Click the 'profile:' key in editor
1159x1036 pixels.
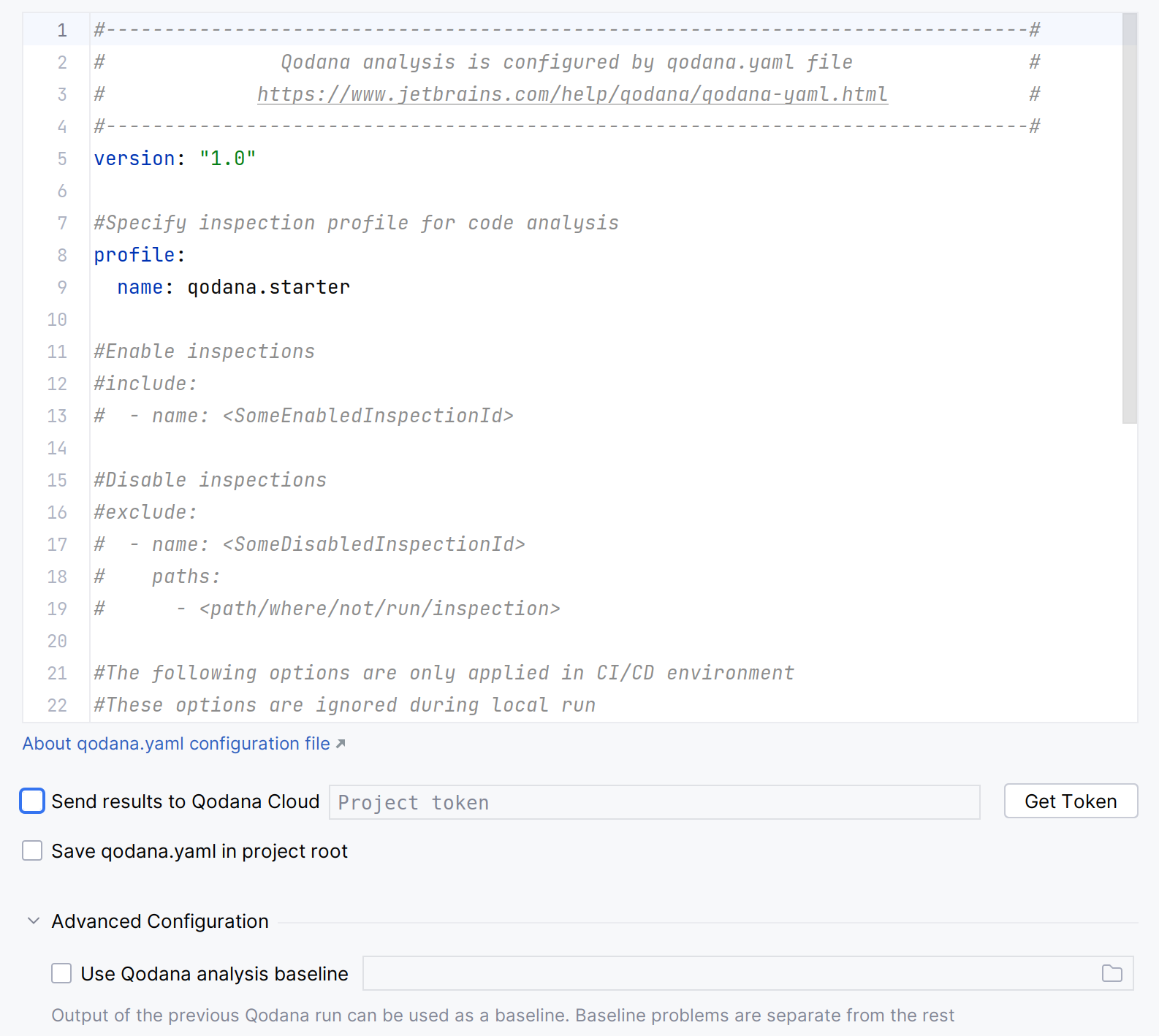[x=140, y=255]
